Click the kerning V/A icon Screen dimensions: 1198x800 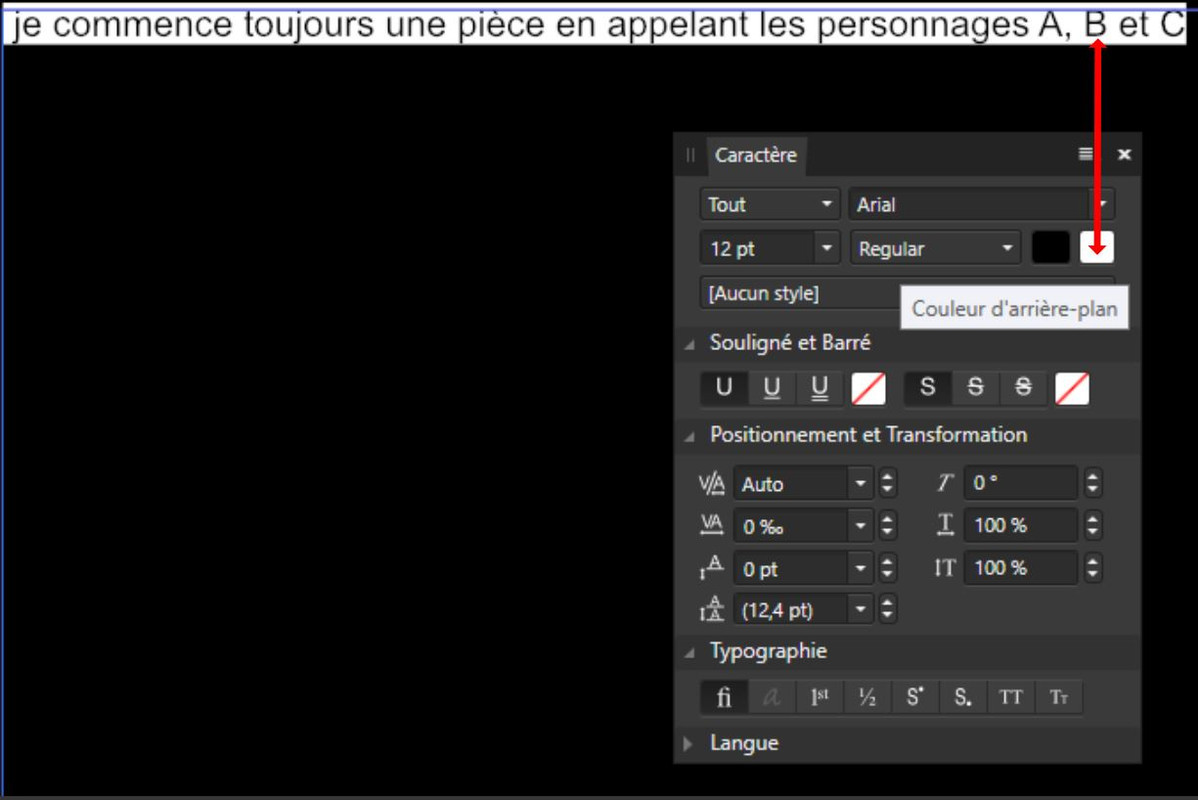coord(712,484)
